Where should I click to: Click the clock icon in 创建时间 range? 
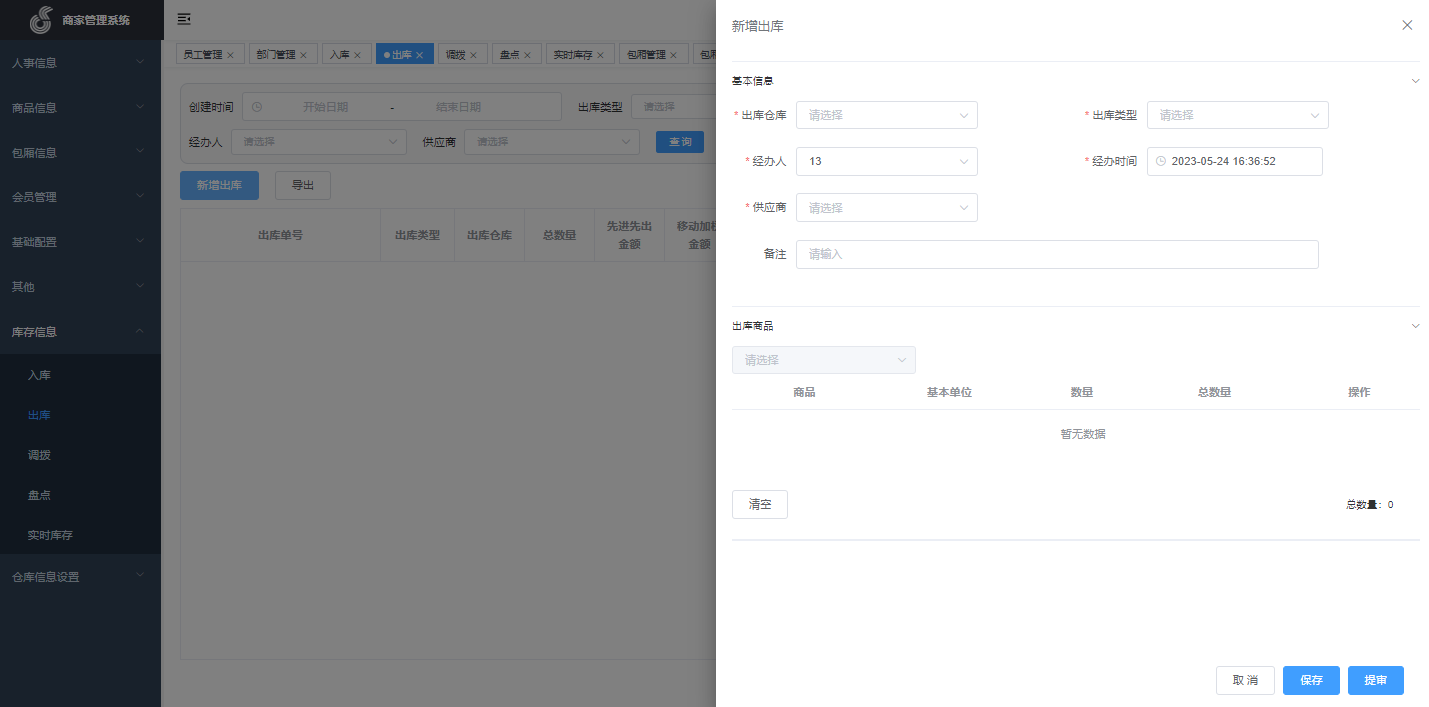[257, 107]
